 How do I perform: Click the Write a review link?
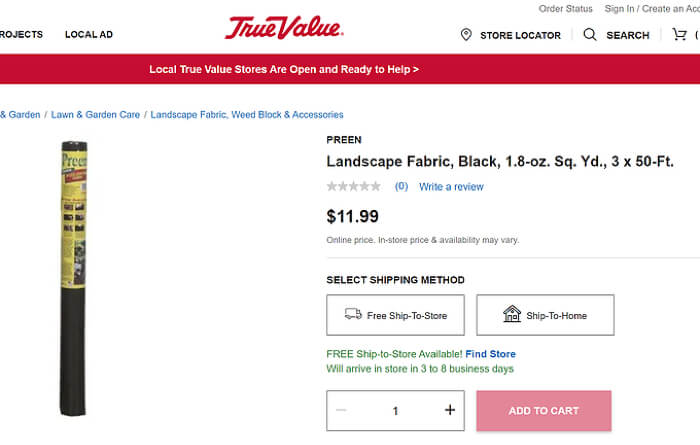(451, 187)
